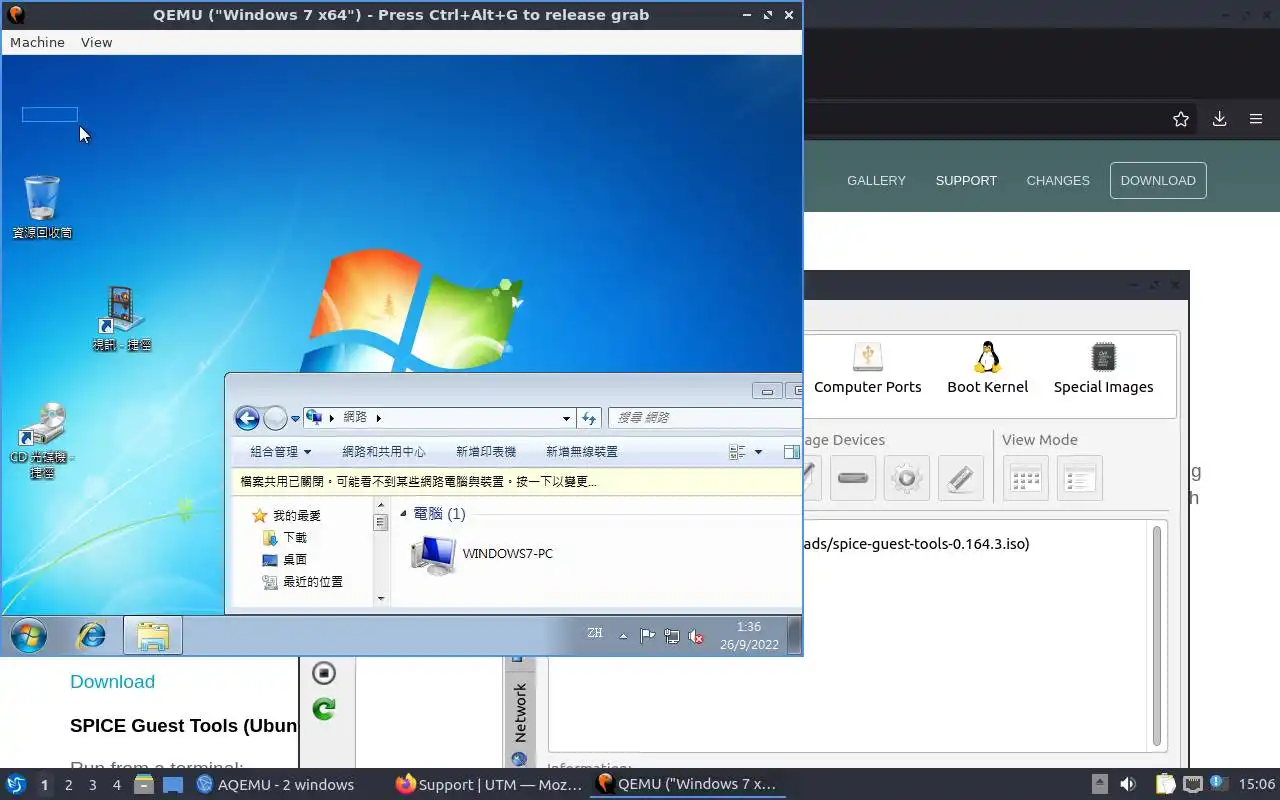Open CHANGES in the UTM site navigation
The height and width of the screenshot is (800, 1280).
coord(1058,181)
